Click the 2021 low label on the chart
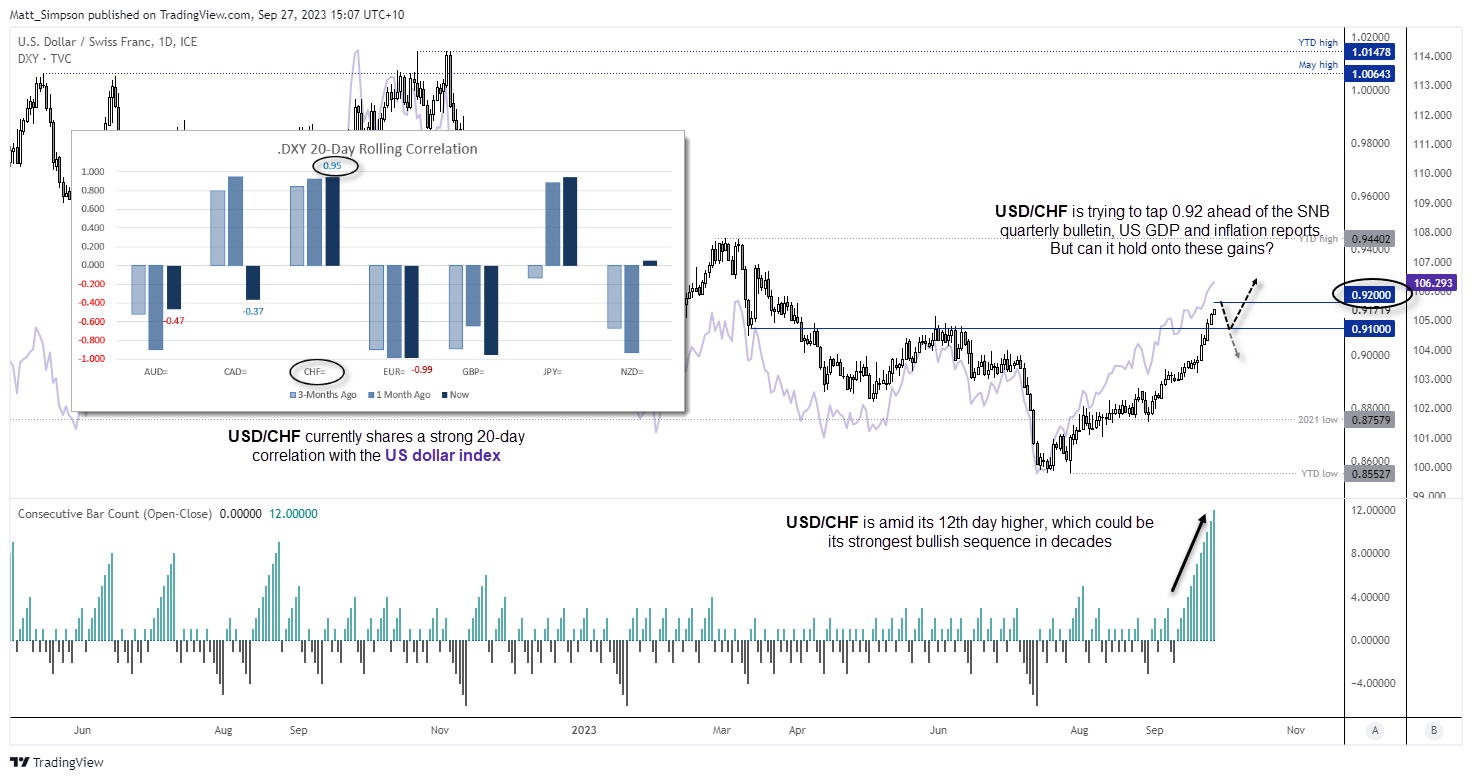Viewport: 1472px width, 780px height. (1320, 420)
